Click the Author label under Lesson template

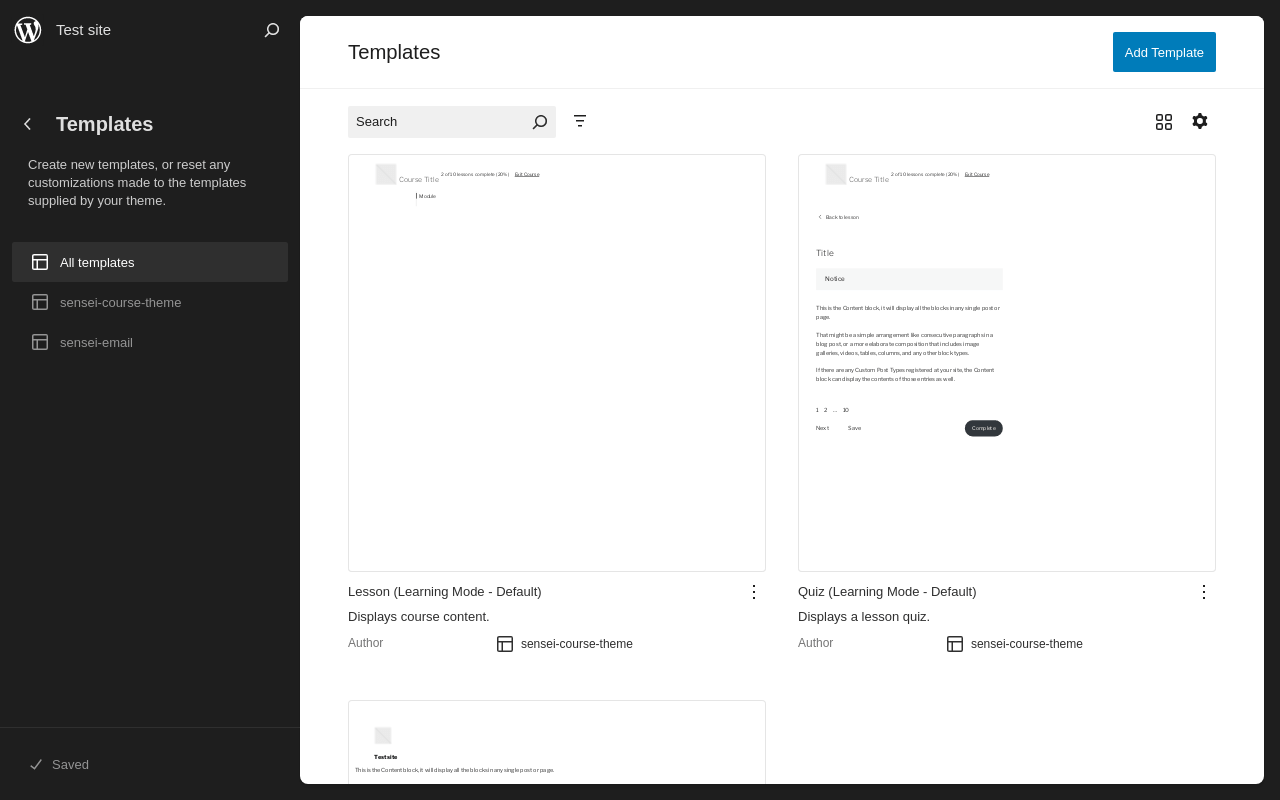click(x=366, y=643)
